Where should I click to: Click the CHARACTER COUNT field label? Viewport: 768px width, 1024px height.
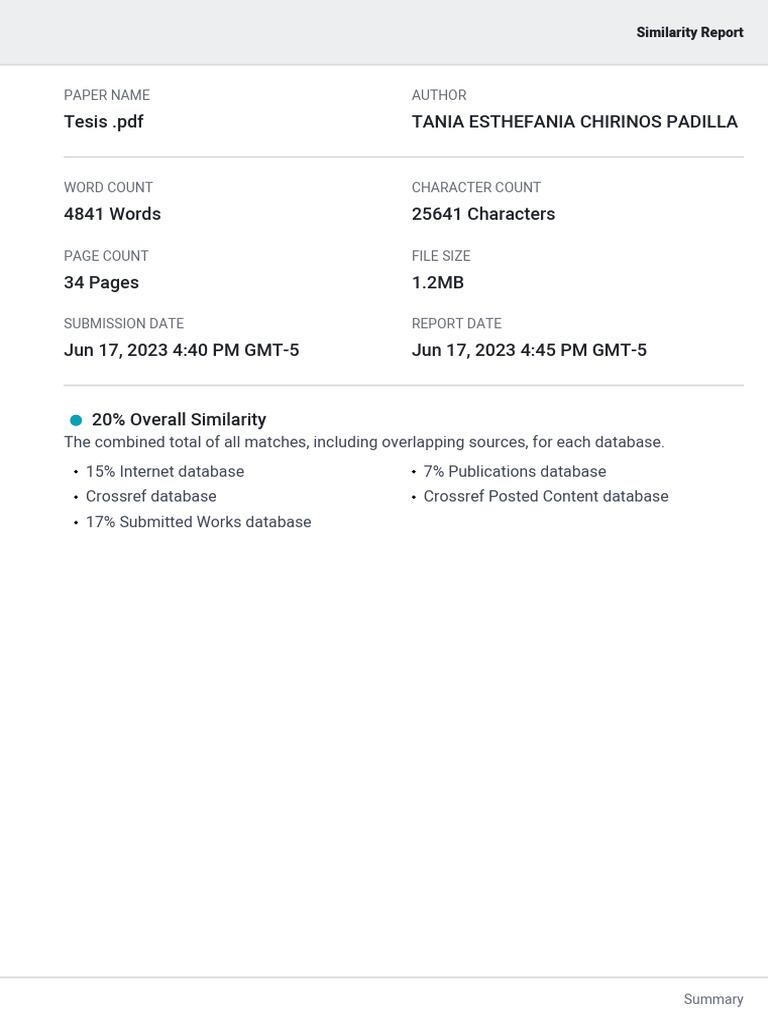[476, 187]
